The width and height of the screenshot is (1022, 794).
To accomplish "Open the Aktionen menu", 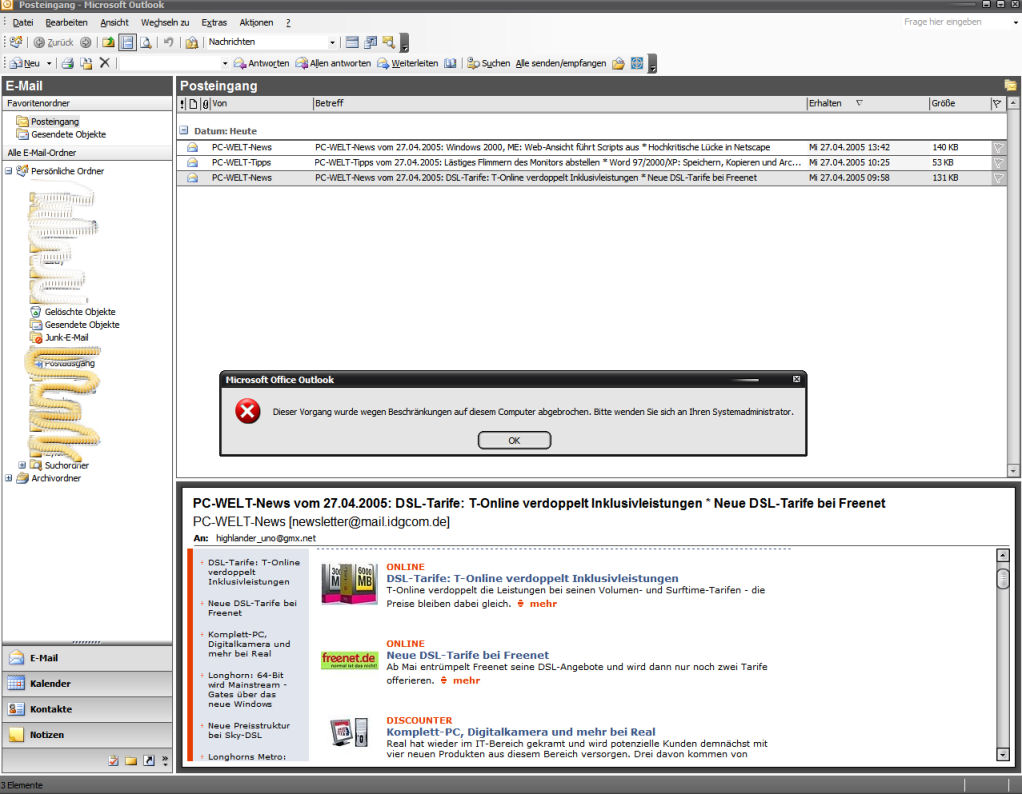I will click(256, 22).
